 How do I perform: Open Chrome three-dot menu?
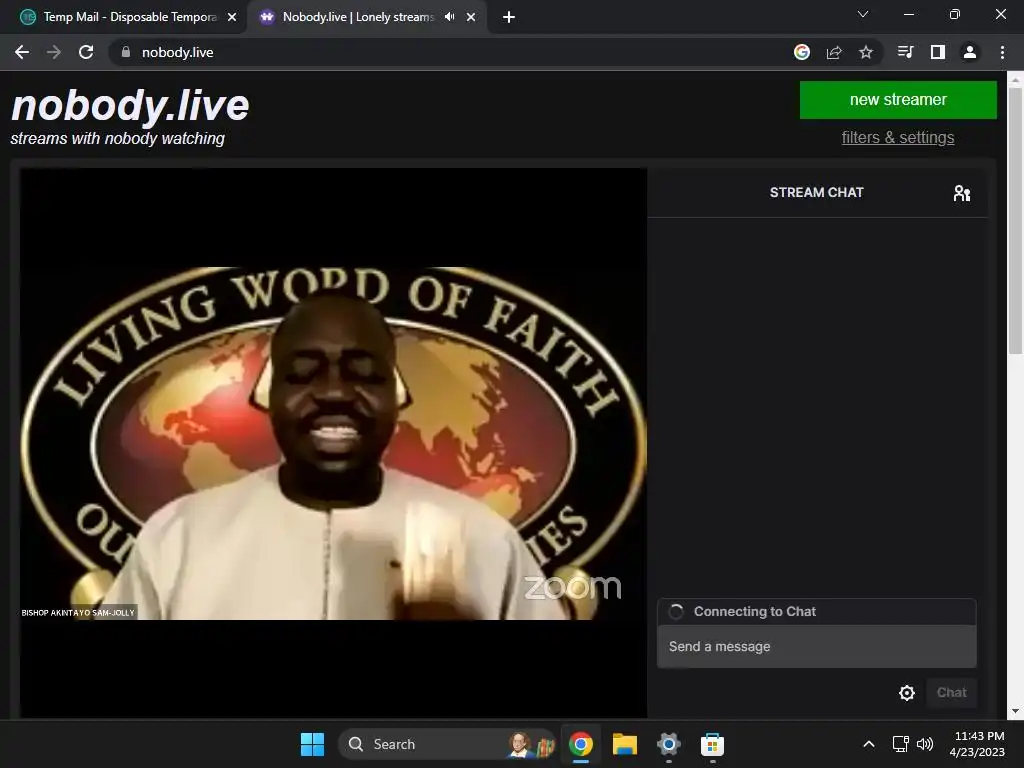coord(1002,52)
